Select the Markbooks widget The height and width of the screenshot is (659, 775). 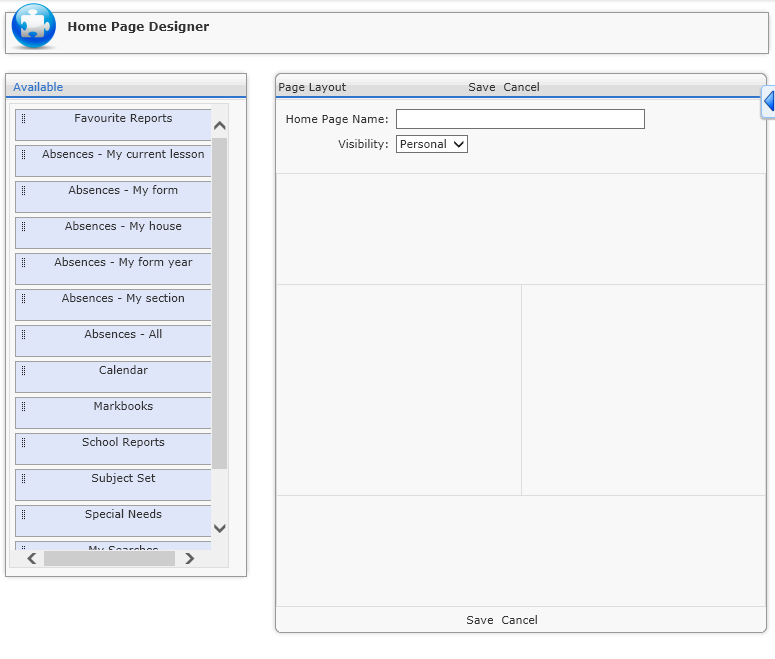pyautogui.click(x=113, y=414)
